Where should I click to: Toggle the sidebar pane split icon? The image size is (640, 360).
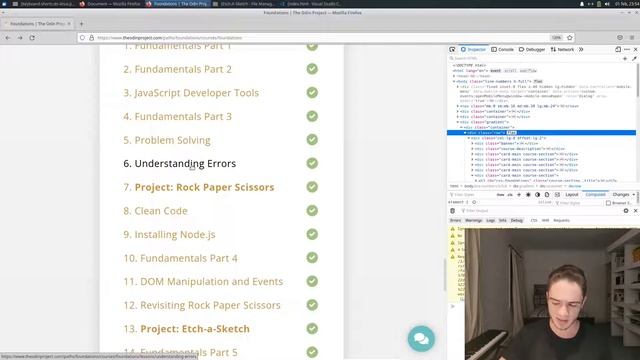click(x=557, y=195)
